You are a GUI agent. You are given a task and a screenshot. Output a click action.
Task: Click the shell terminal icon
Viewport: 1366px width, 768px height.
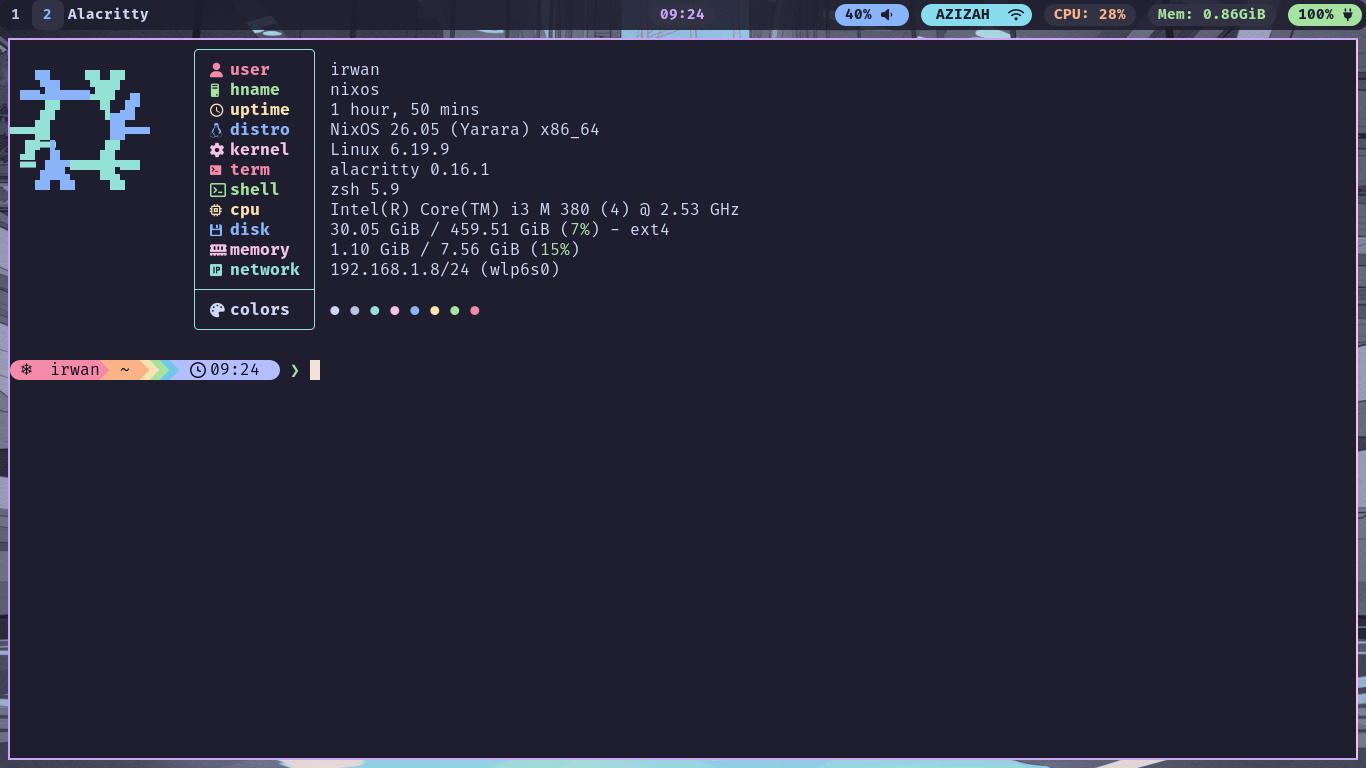coord(217,190)
